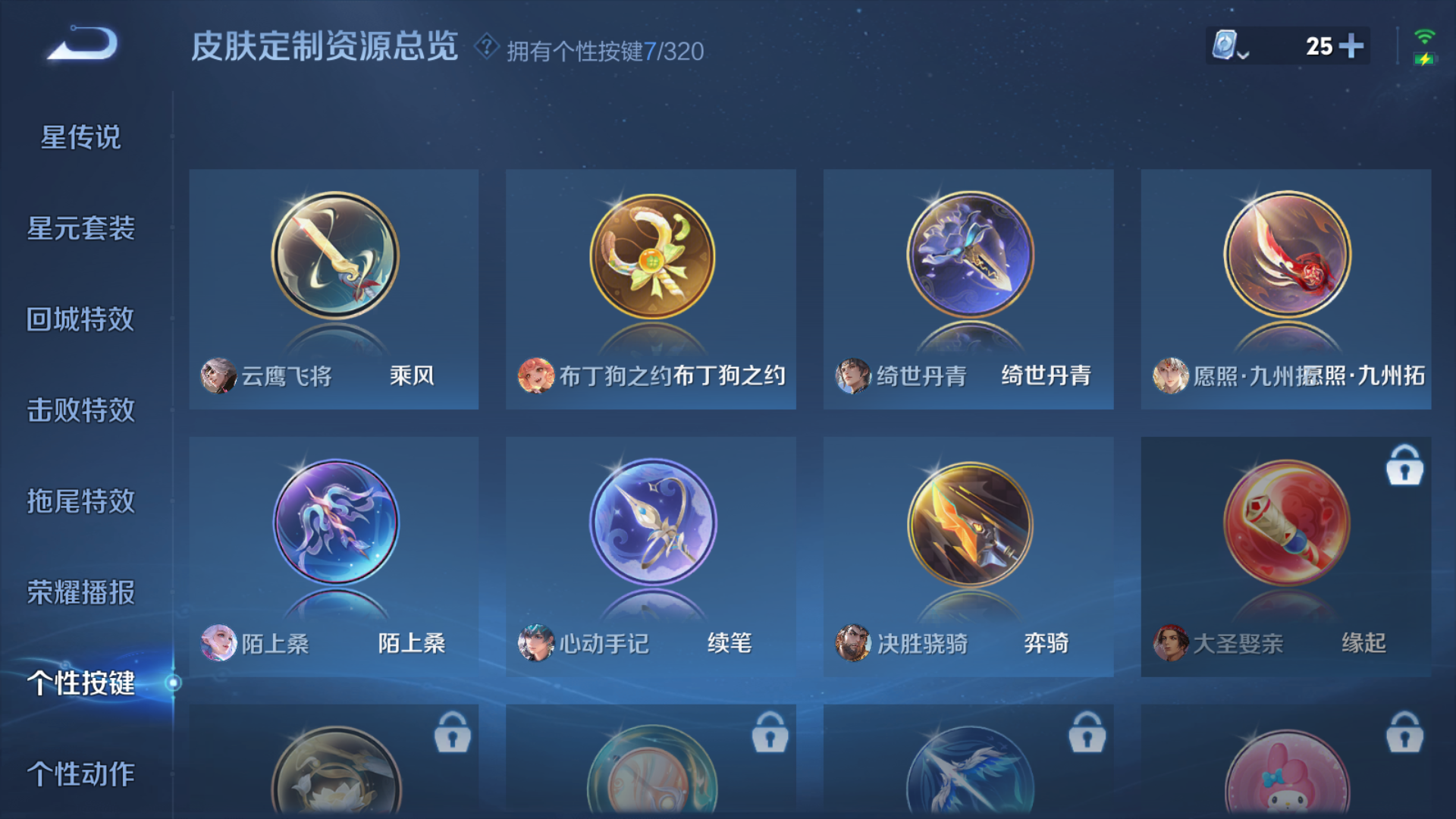Screen dimensions: 1456x819
Task: Select the 陌上桑 key icon
Action: [x=335, y=522]
